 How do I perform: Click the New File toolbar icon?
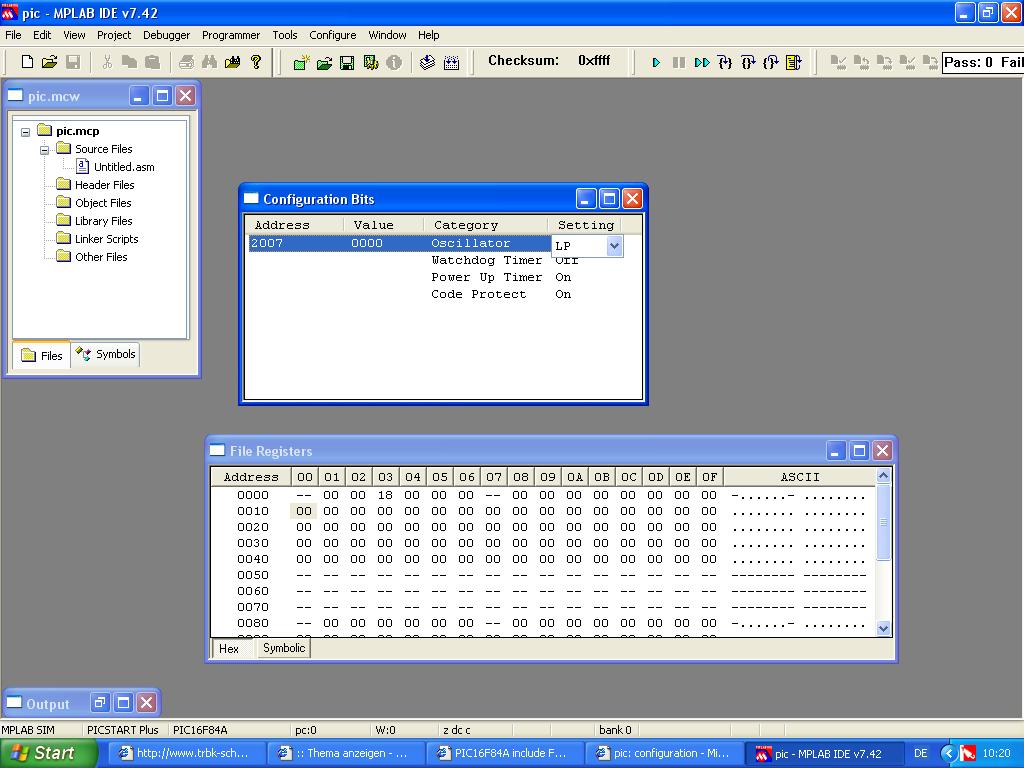click(27, 62)
